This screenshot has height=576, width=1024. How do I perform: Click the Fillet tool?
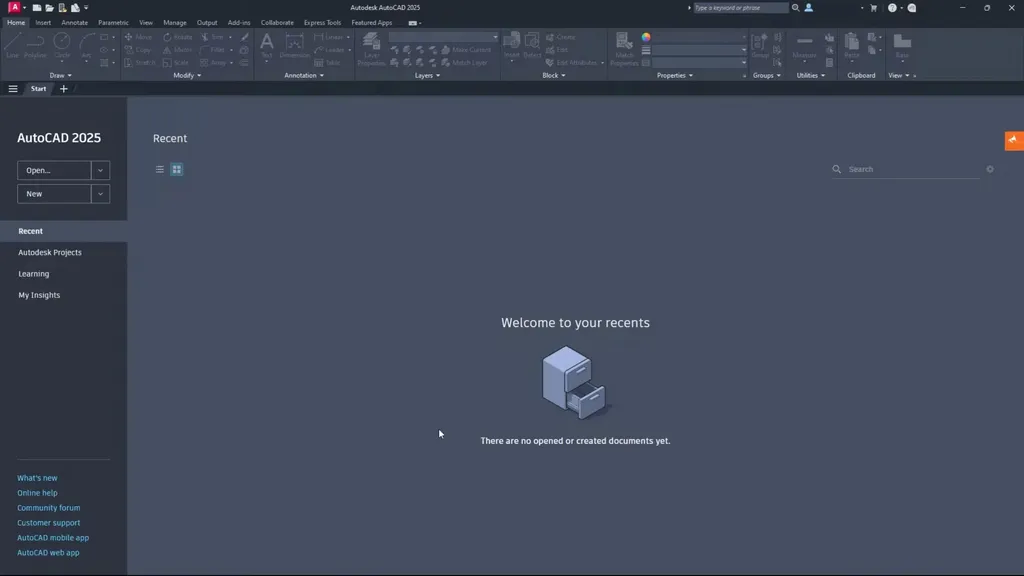[x=212, y=50]
